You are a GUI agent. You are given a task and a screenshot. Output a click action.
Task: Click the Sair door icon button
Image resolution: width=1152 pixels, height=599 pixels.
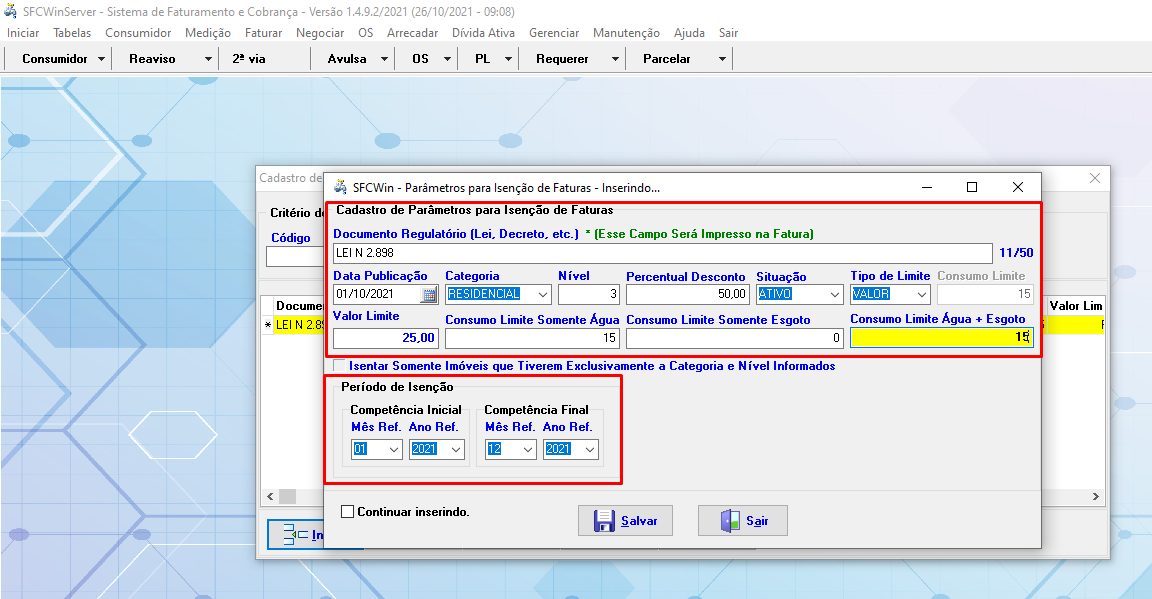[742, 521]
